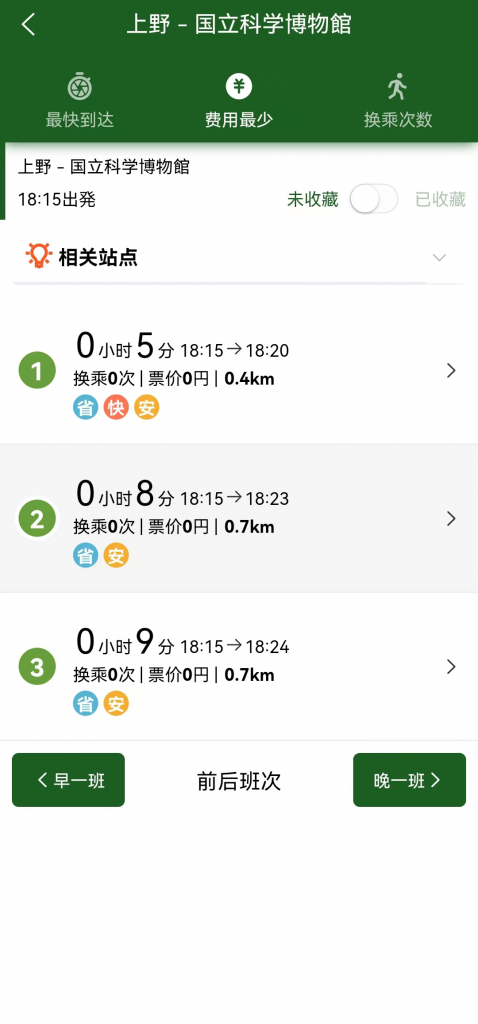Viewport: 478px width, 1024px height.
Task: Open details arrow for 8-minute route
Action: 451,519
